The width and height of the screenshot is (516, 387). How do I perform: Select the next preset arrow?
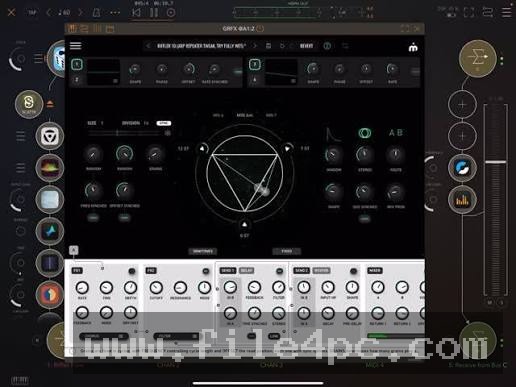point(255,46)
